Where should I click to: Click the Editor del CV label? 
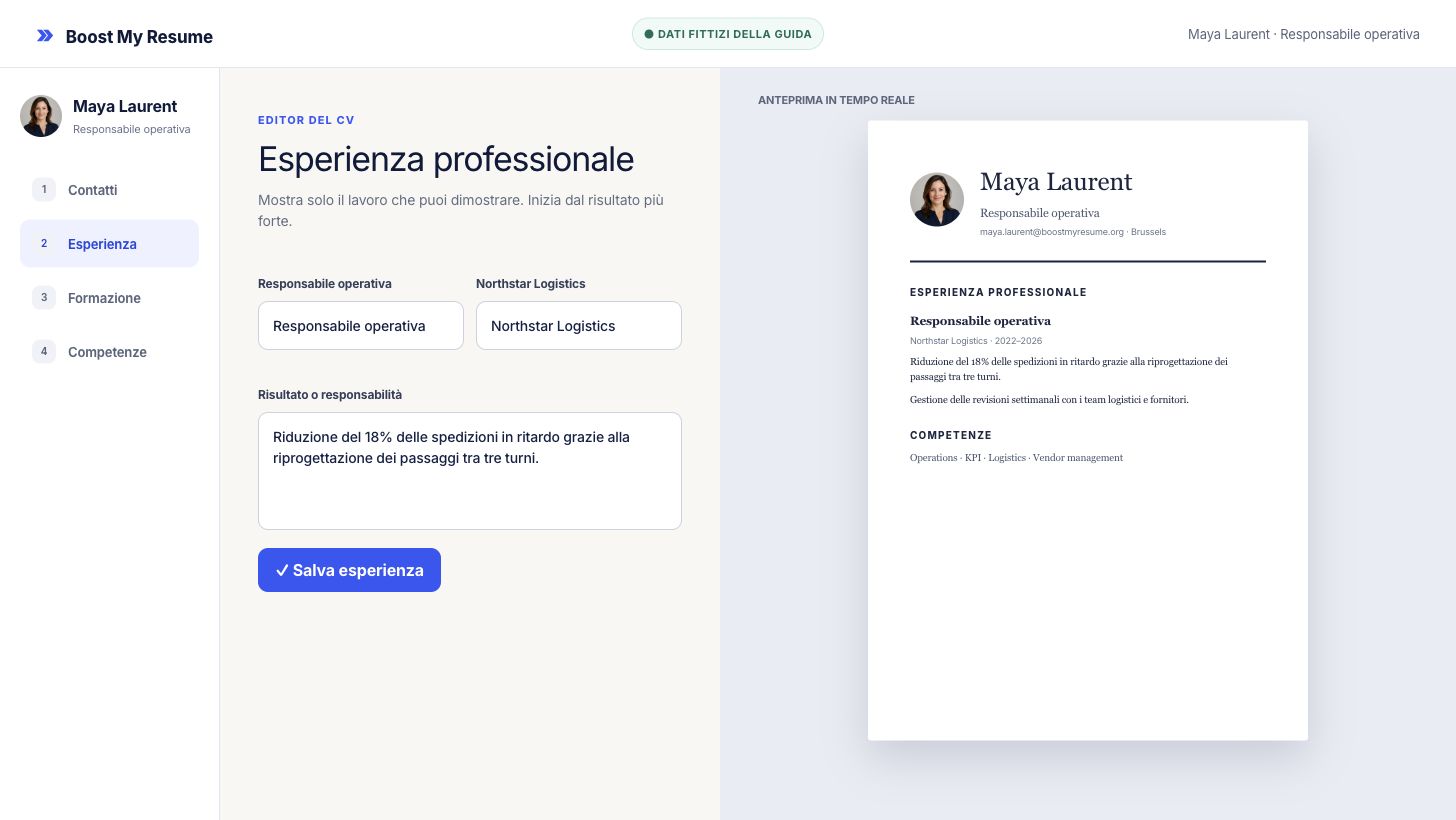pos(306,120)
